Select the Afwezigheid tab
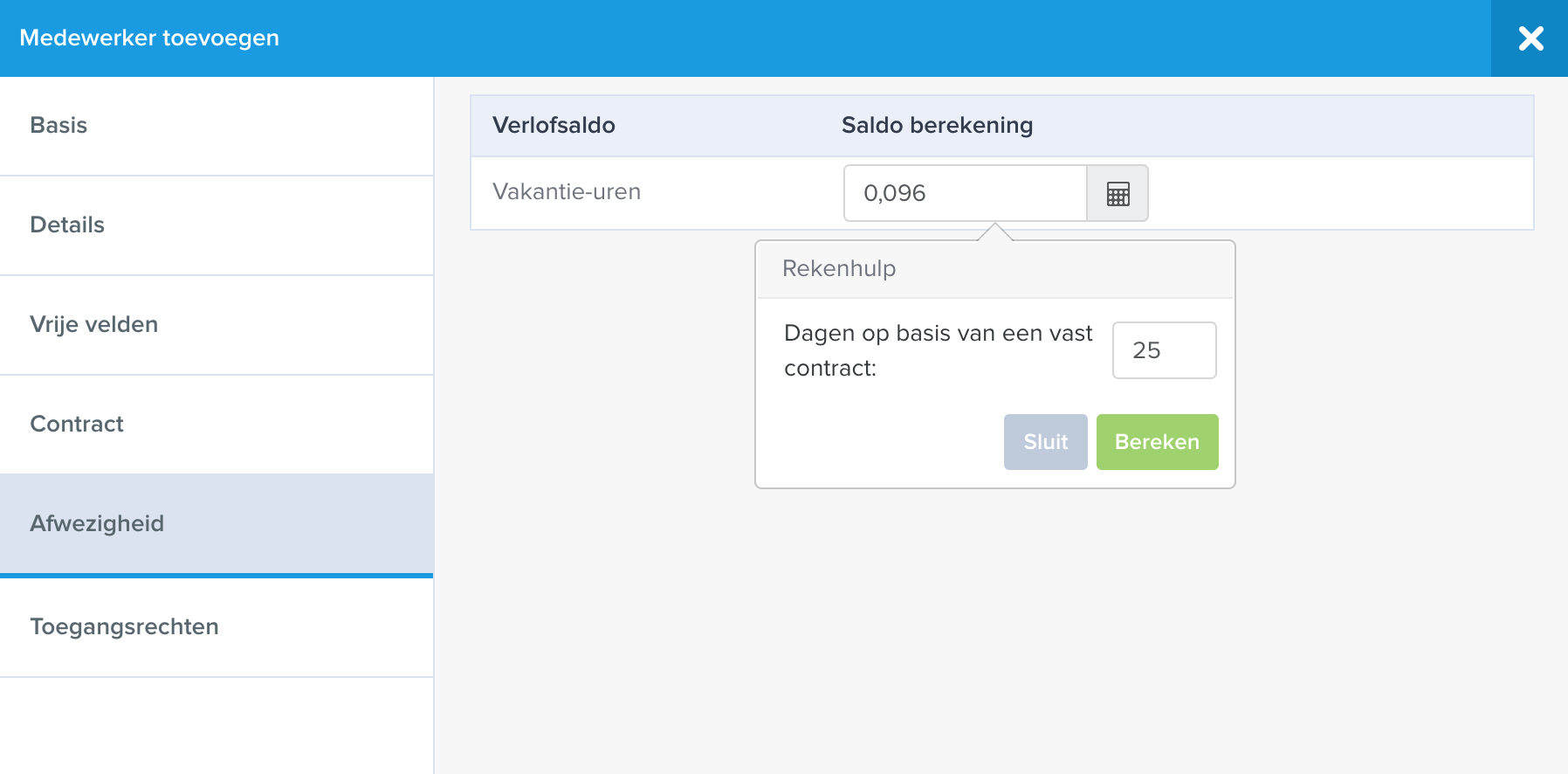The height and width of the screenshot is (774, 1568). pos(217,524)
